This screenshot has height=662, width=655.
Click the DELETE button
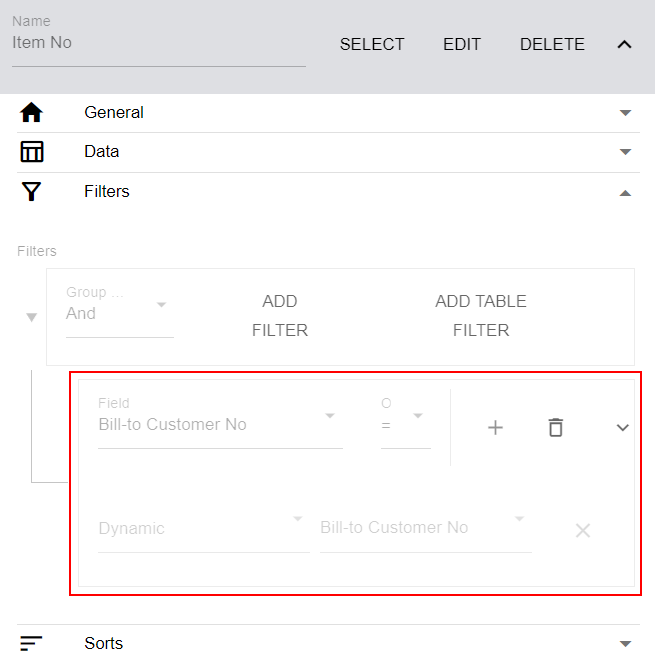(552, 44)
